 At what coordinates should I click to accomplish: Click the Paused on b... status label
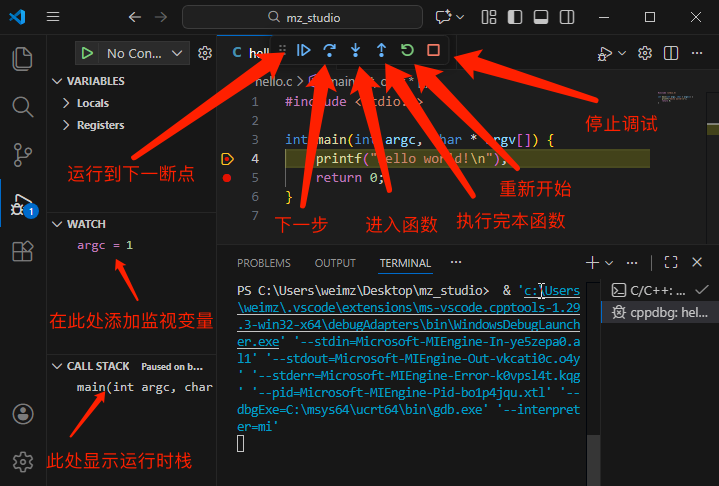coord(172,367)
